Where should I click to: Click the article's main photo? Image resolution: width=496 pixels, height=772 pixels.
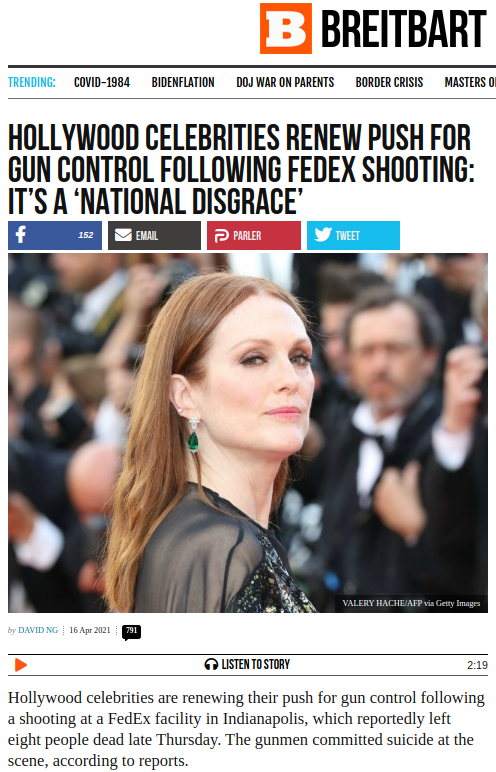[248, 433]
